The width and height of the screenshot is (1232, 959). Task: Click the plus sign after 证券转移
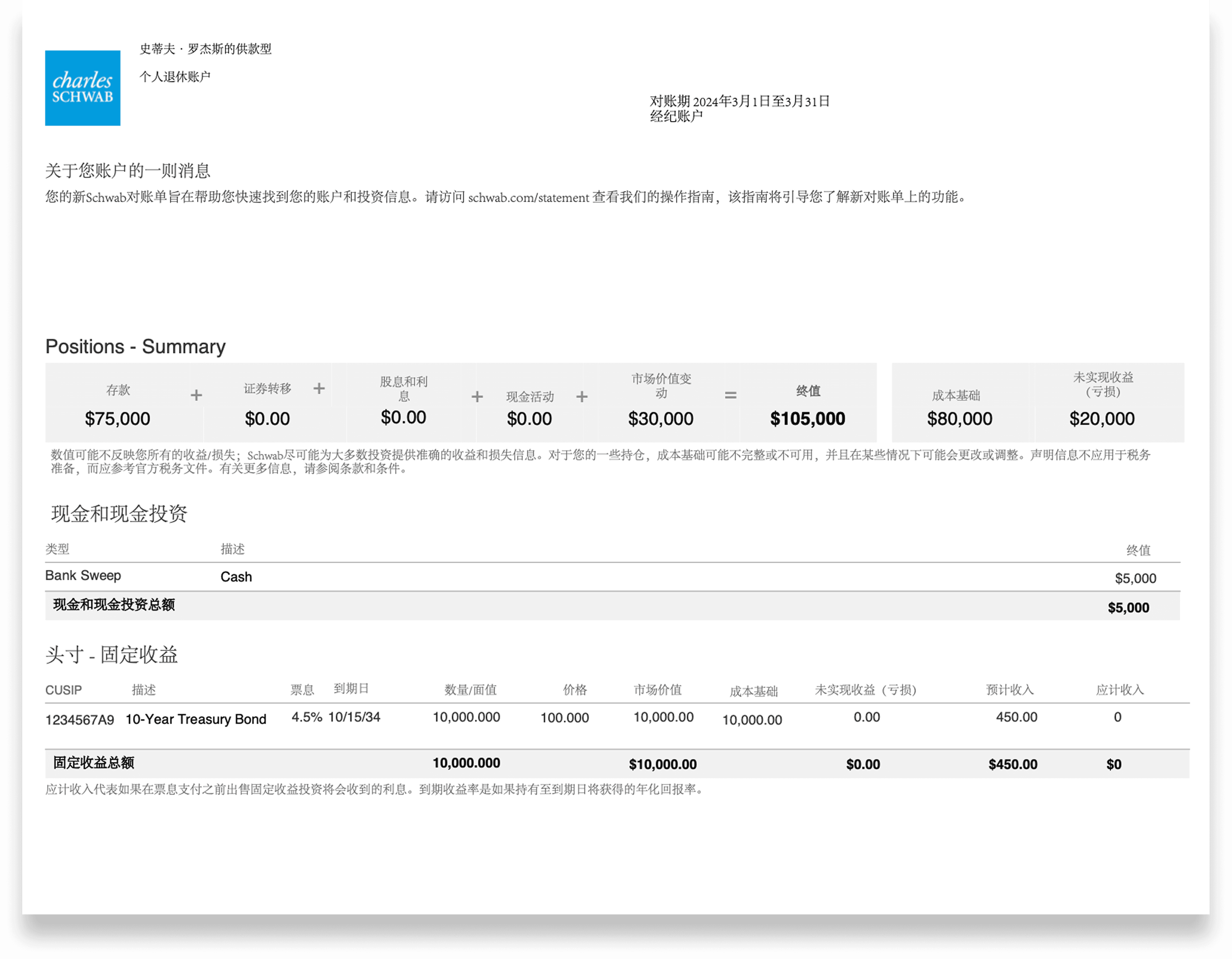coord(319,388)
